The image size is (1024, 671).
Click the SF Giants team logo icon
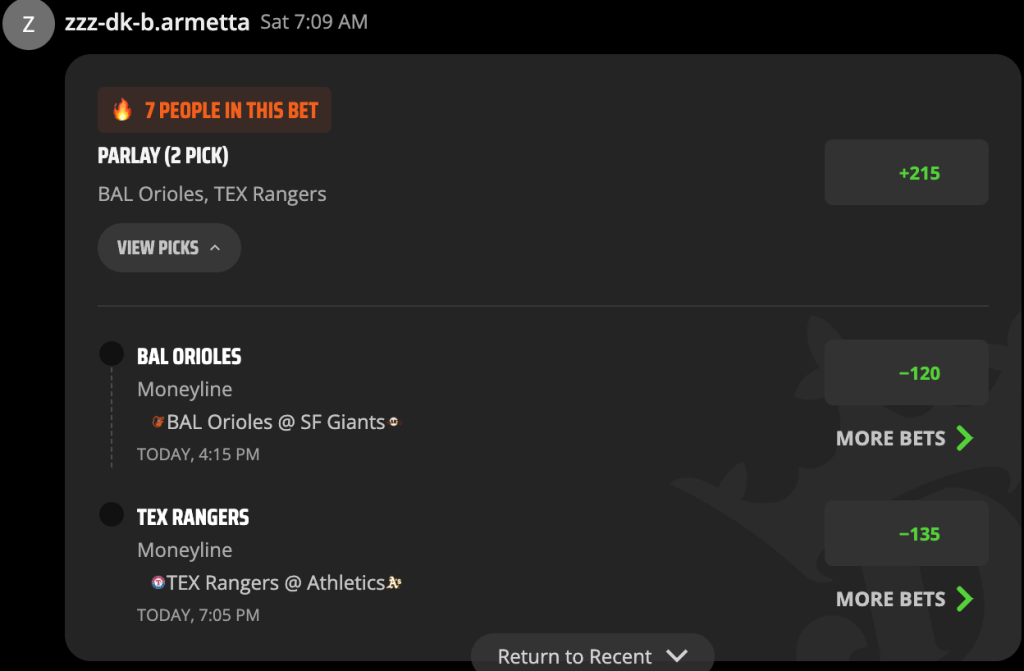tap(394, 422)
